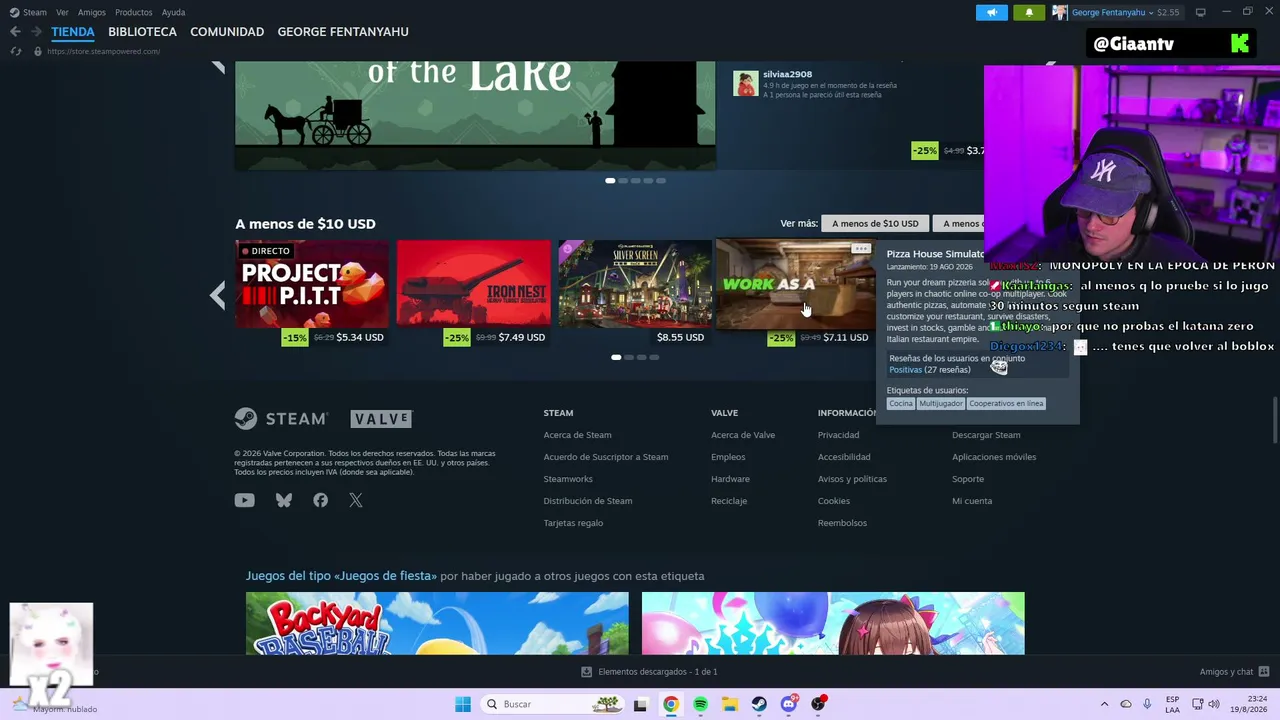1280x720 pixels.
Task: Click the Steam logo in the footer
Action: (281, 419)
